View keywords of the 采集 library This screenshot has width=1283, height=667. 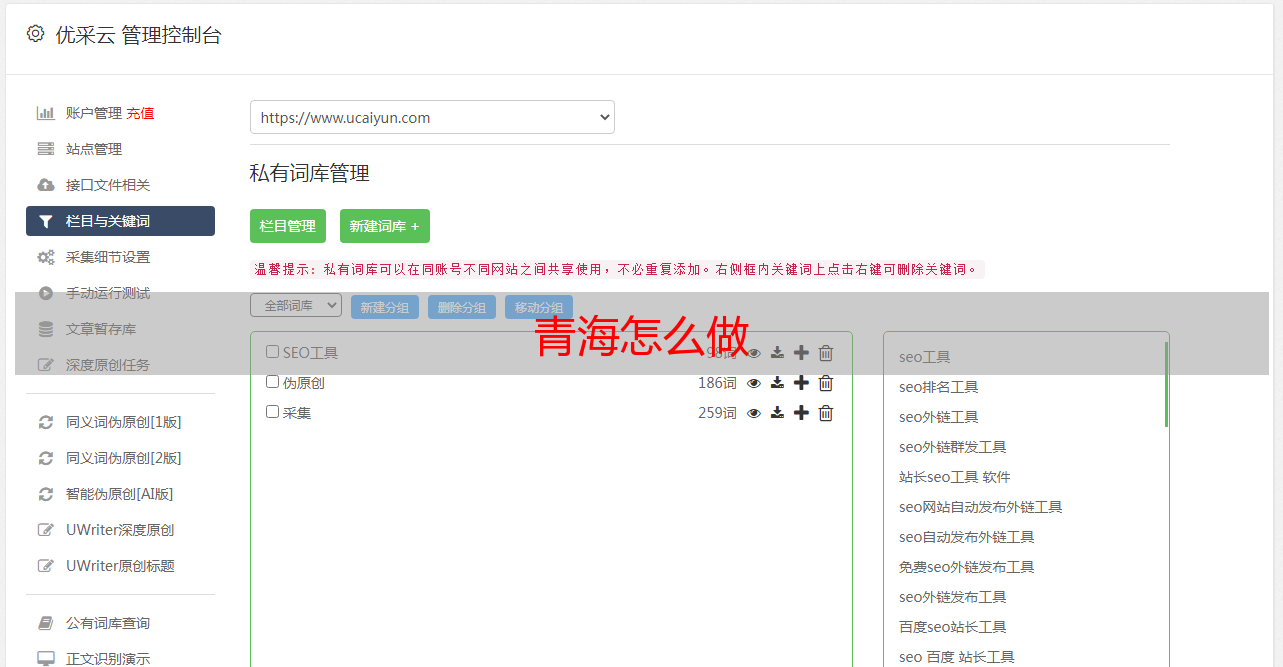coord(754,413)
